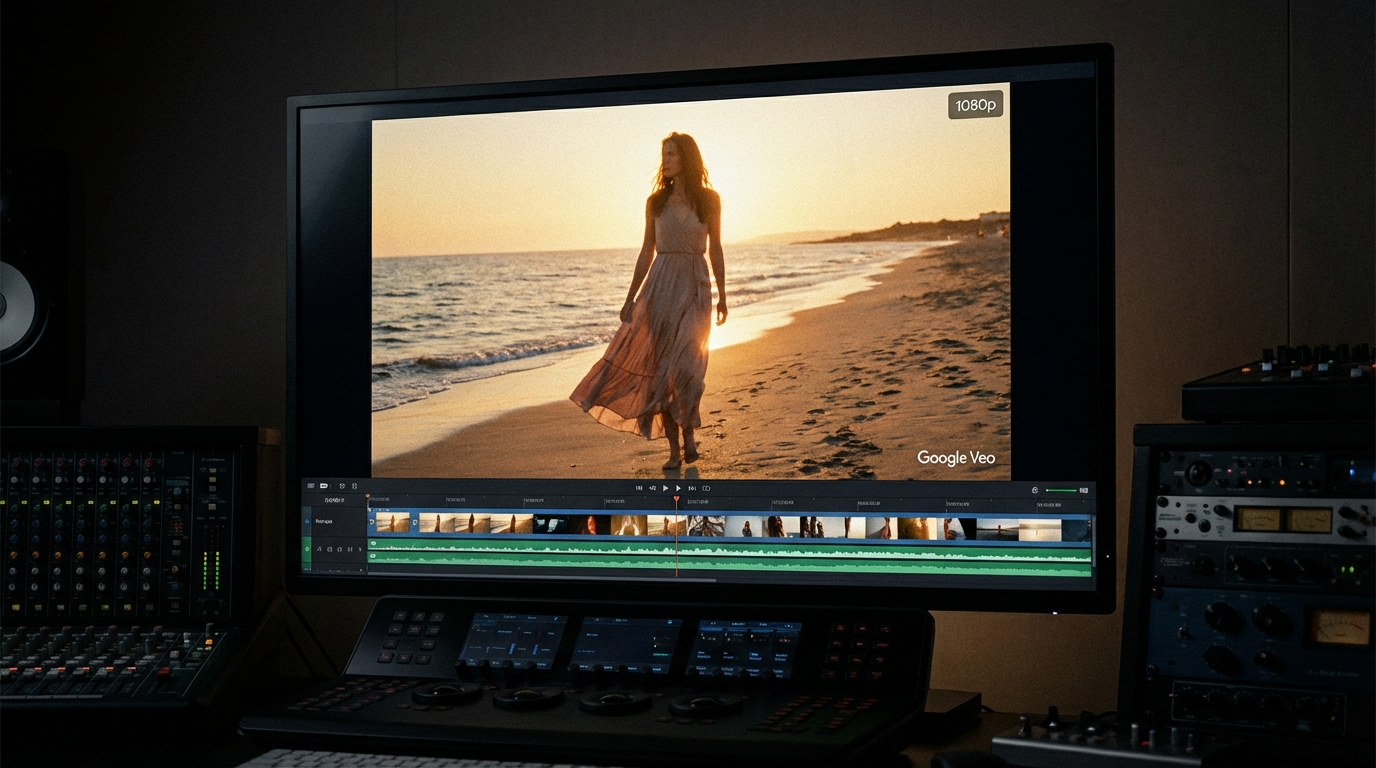Select the 1/2 speed playback control
The width and height of the screenshot is (1376, 768).
click(x=652, y=488)
